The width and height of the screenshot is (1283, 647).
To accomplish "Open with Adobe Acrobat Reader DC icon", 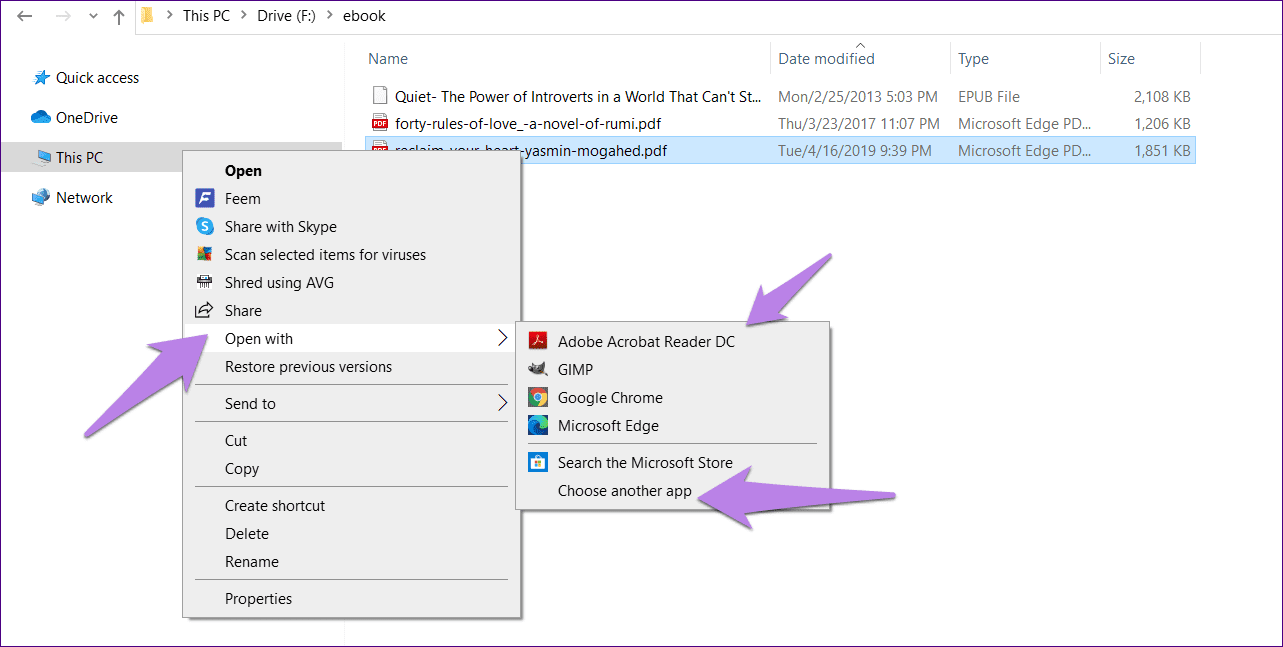I will pyautogui.click(x=538, y=341).
